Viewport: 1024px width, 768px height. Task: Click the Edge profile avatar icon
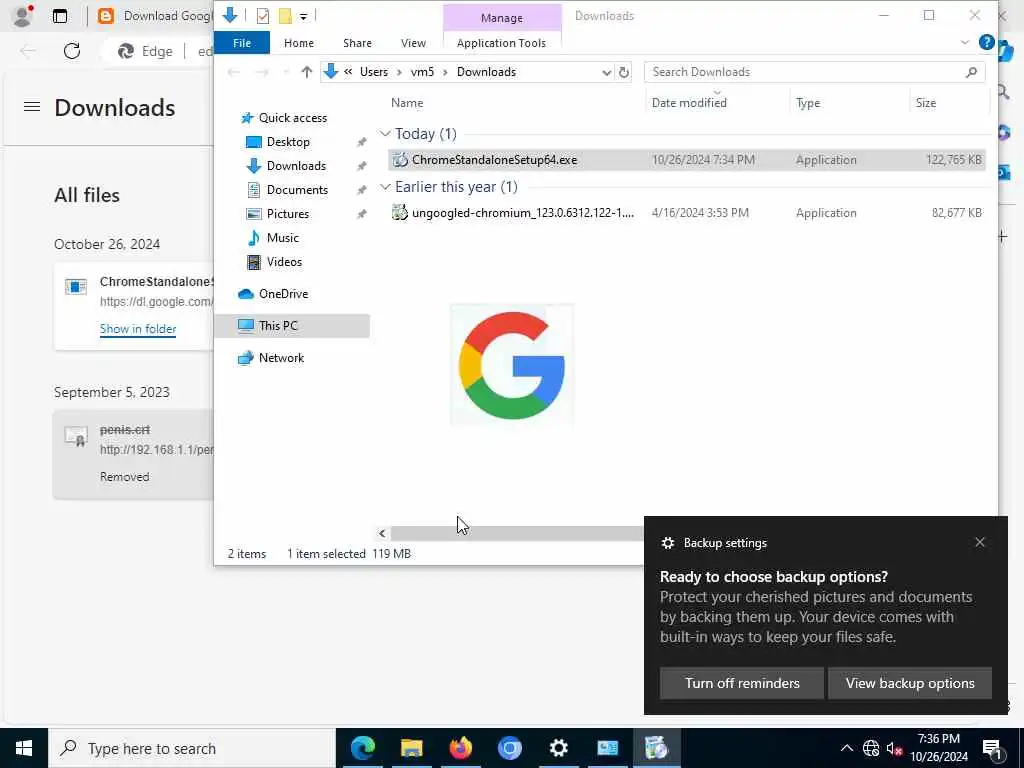click(23, 16)
